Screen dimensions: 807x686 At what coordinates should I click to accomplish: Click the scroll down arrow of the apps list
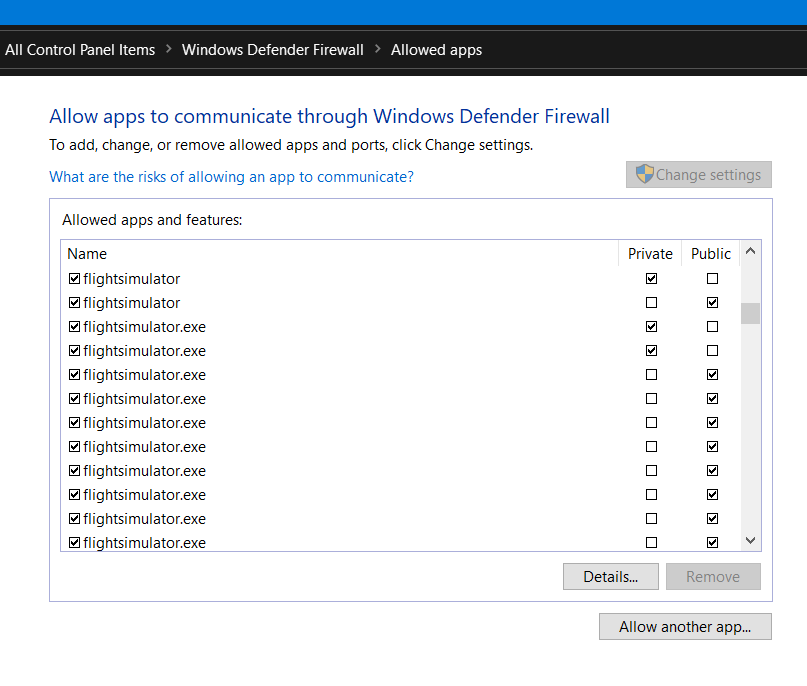coord(750,540)
